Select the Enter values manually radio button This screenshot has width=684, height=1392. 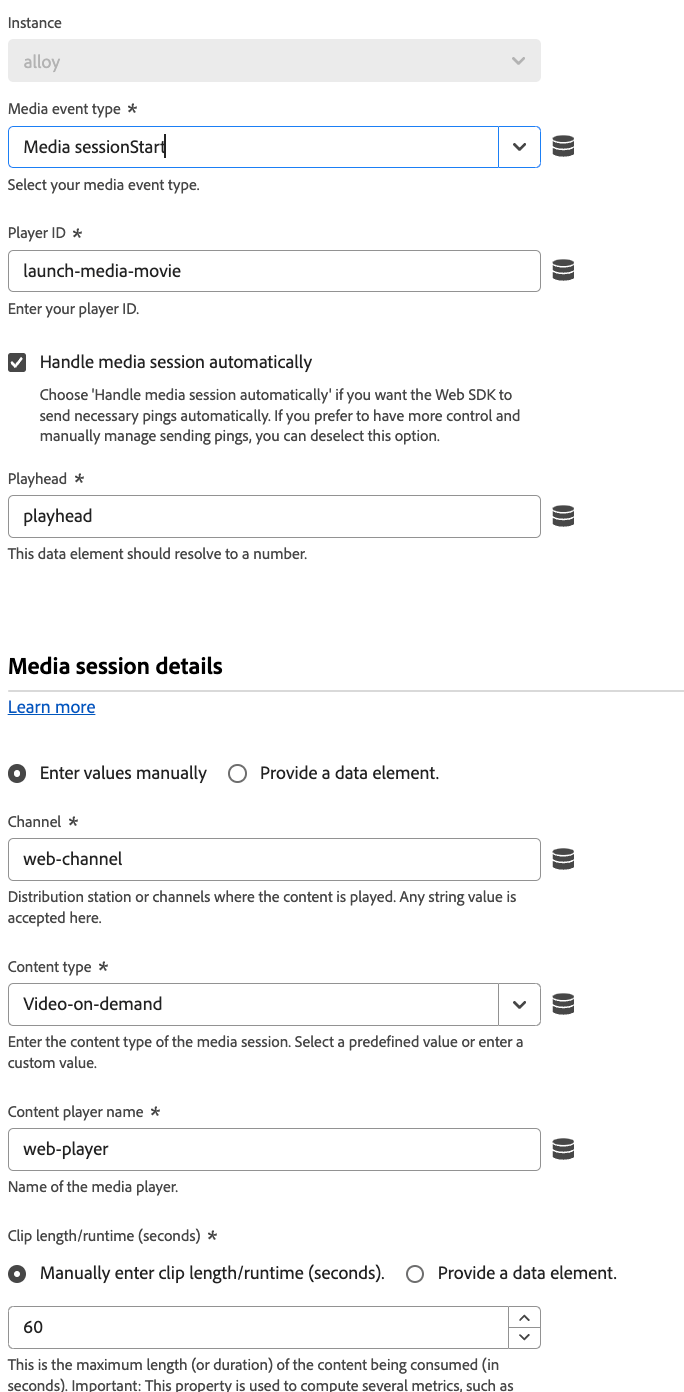(18, 773)
